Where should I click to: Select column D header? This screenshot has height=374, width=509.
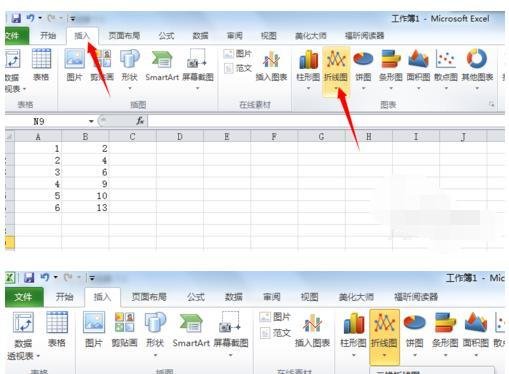pos(180,137)
